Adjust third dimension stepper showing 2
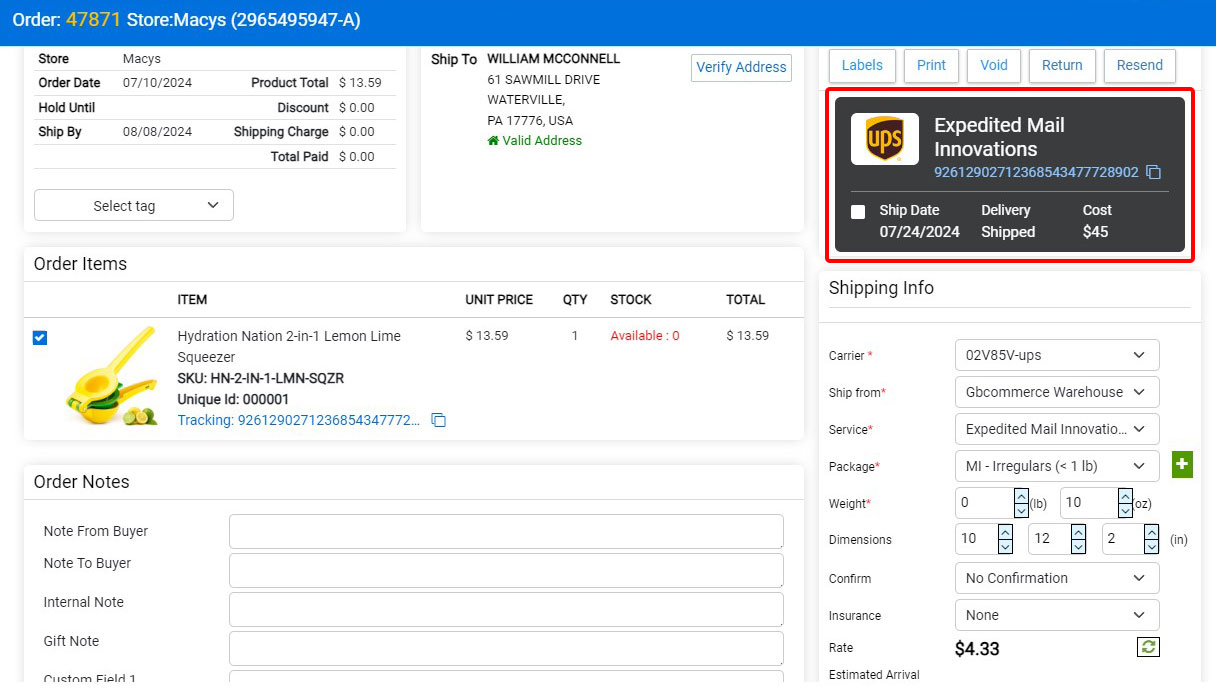The height and width of the screenshot is (698, 1216). (1152, 539)
